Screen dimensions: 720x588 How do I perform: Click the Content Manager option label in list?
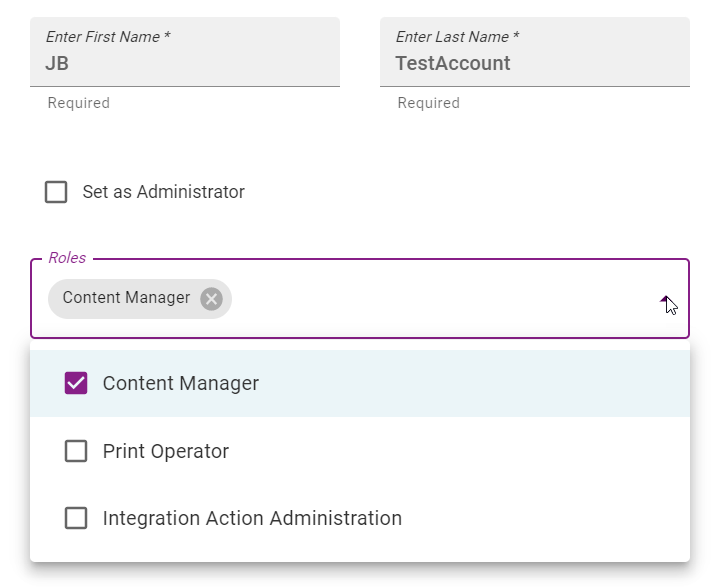180,383
